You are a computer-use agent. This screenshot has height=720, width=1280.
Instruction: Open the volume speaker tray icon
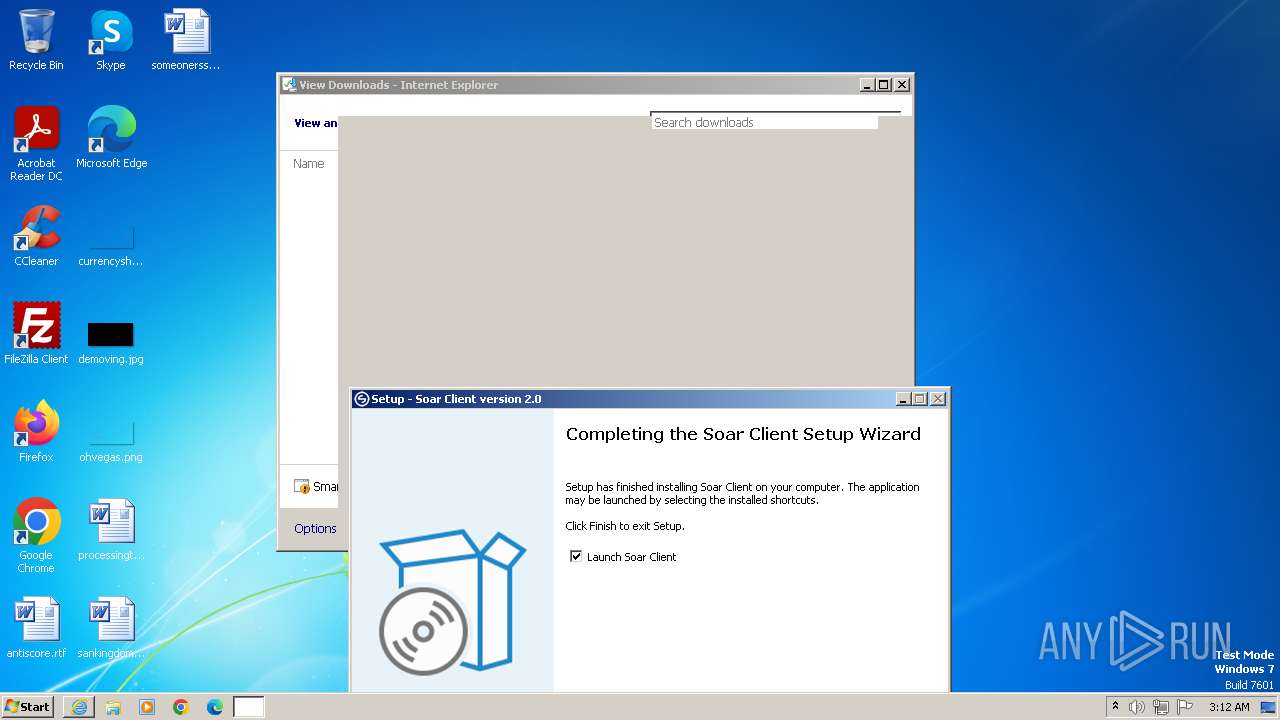pos(1137,707)
